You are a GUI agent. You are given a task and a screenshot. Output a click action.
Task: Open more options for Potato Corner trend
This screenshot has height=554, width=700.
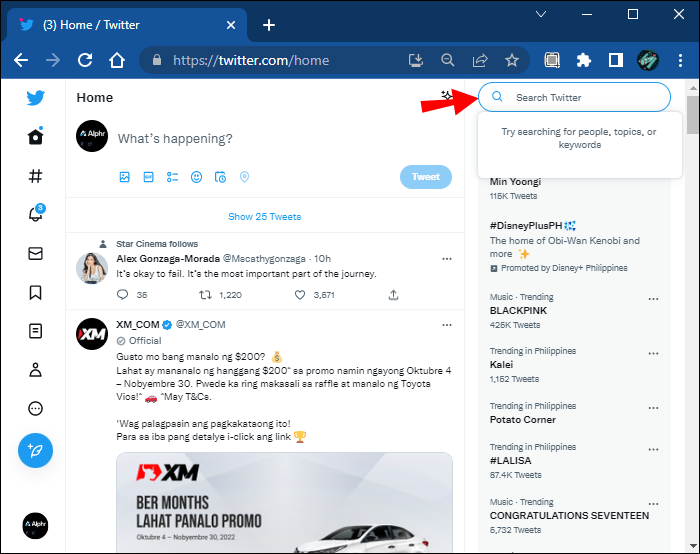point(654,408)
